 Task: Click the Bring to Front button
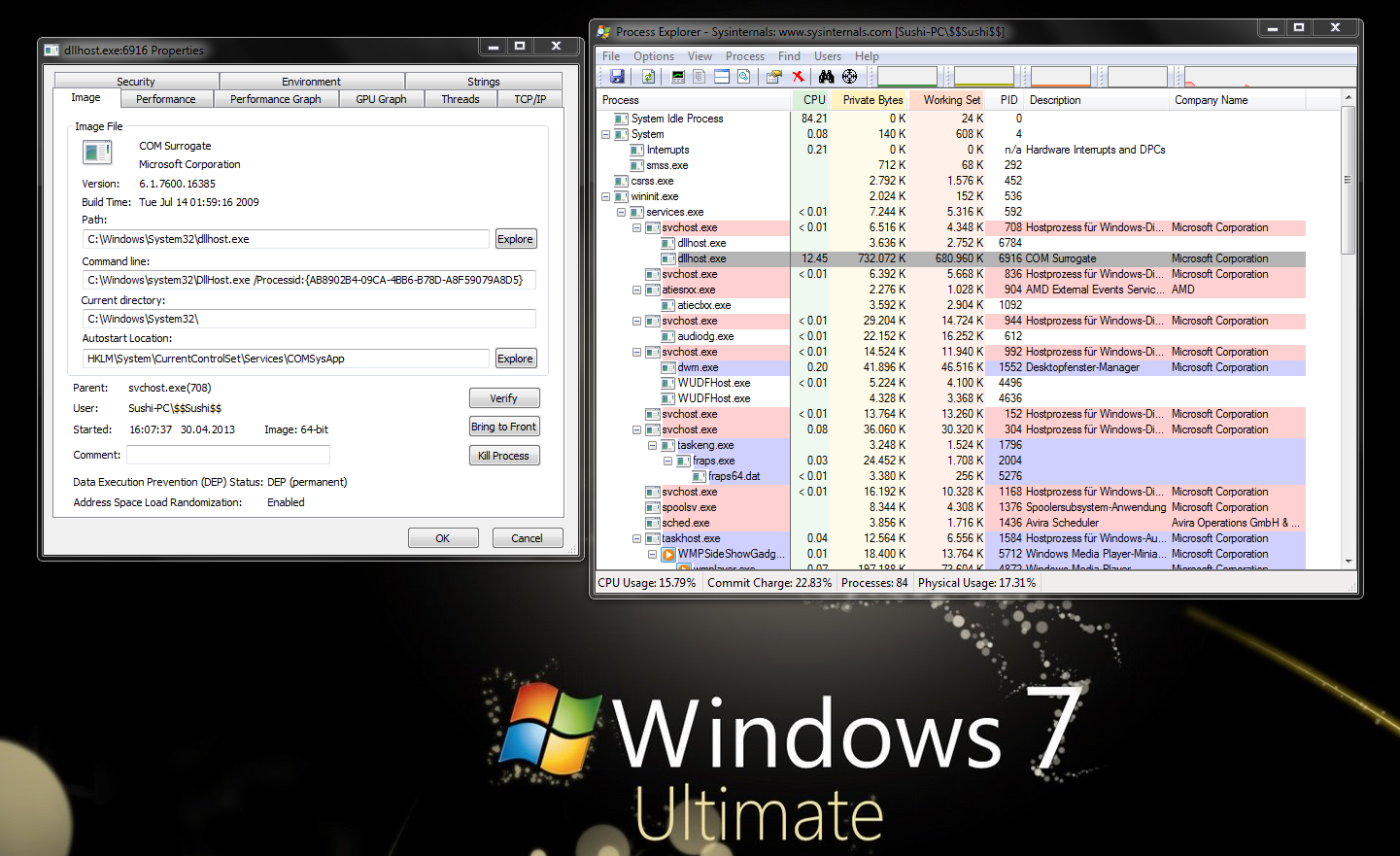click(x=504, y=427)
